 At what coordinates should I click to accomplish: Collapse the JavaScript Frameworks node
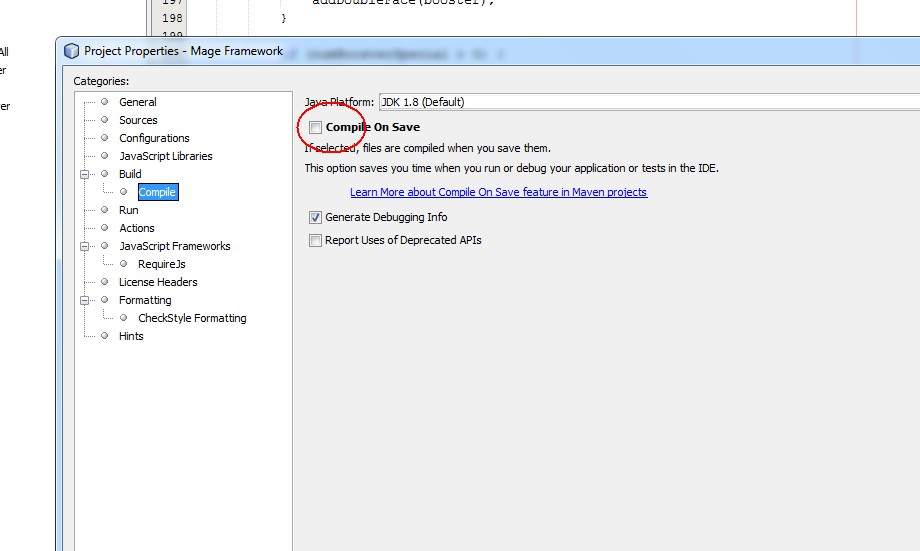point(88,246)
